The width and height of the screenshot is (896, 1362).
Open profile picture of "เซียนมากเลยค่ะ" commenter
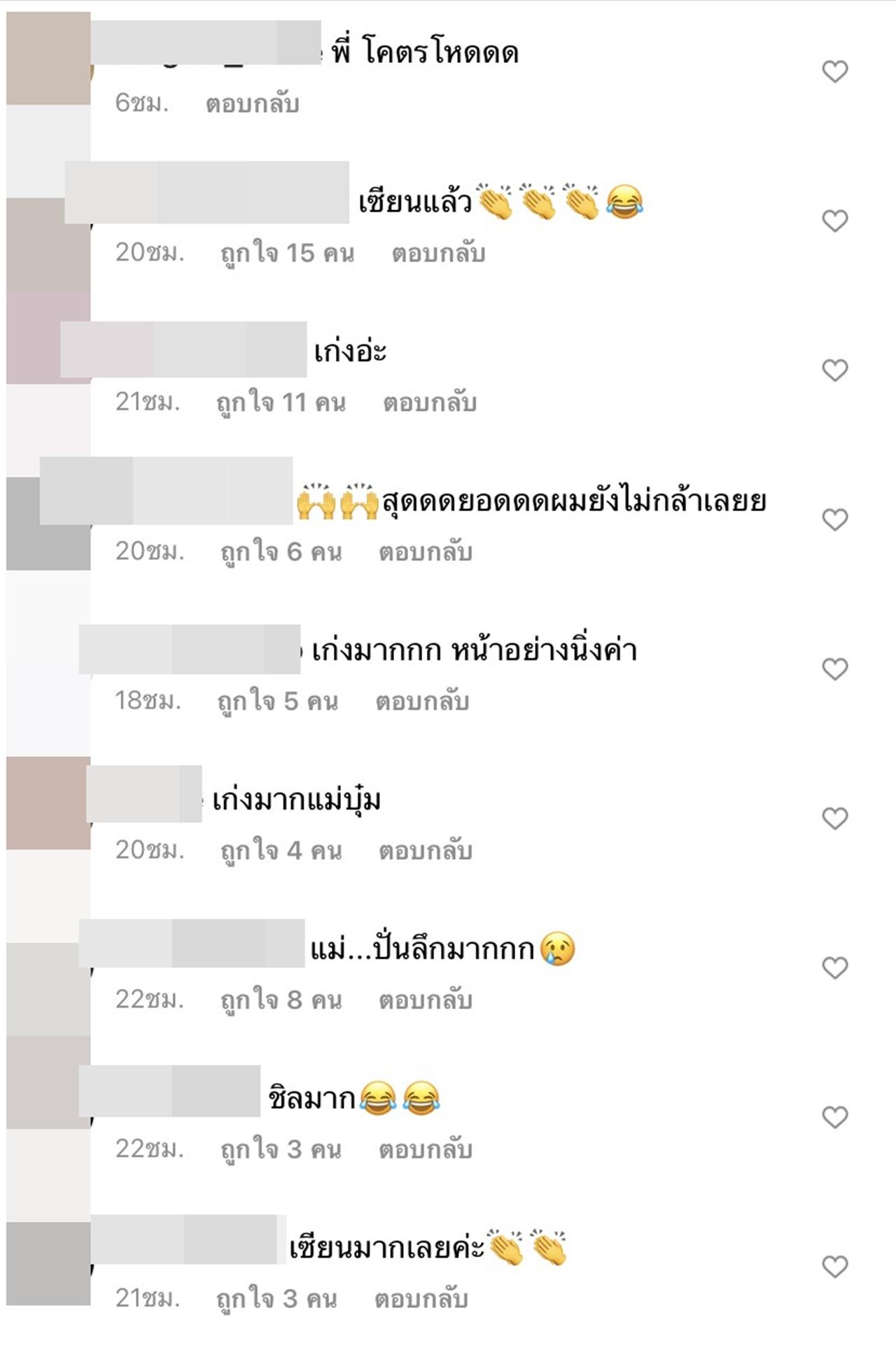(48, 1263)
